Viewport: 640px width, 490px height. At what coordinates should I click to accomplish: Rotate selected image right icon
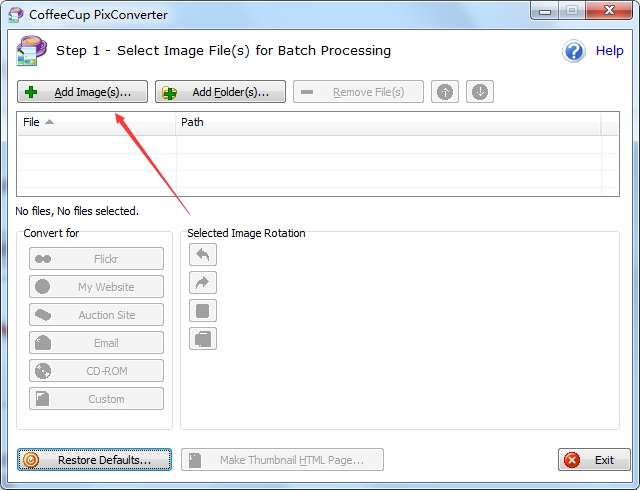pyautogui.click(x=203, y=283)
